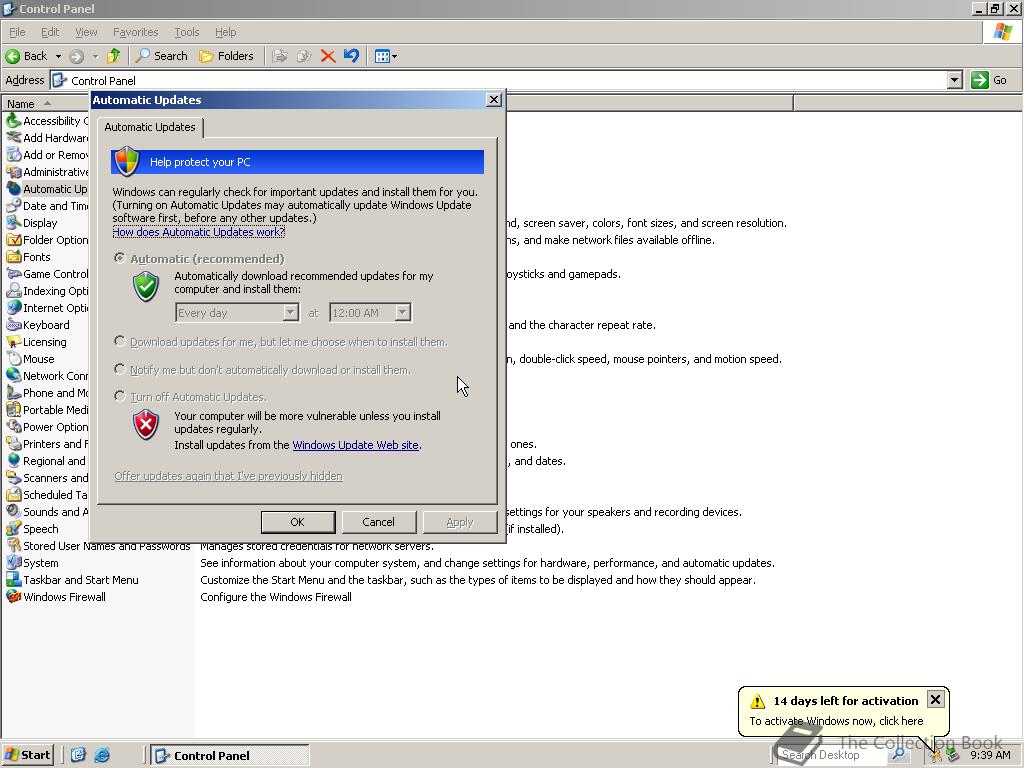The width and height of the screenshot is (1024, 768).
Task: Select the Taskbar and Start Menu icon
Action: point(14,579)
